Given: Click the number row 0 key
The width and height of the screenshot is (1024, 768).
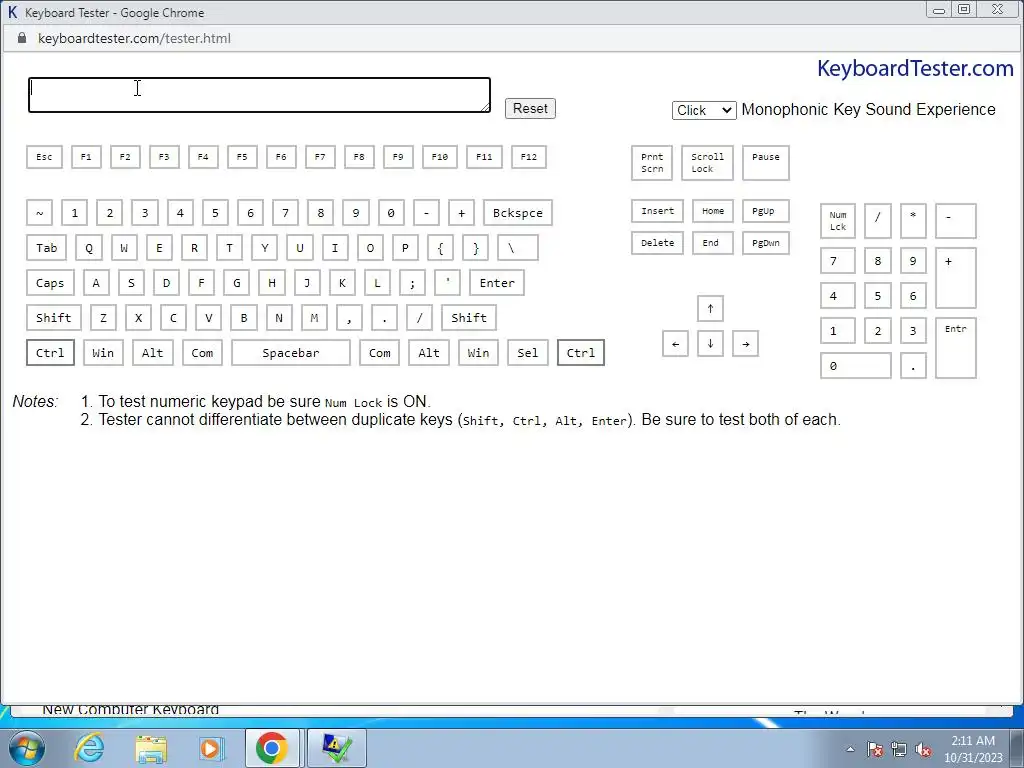Looking at the screenshot, I should point(391,213).
